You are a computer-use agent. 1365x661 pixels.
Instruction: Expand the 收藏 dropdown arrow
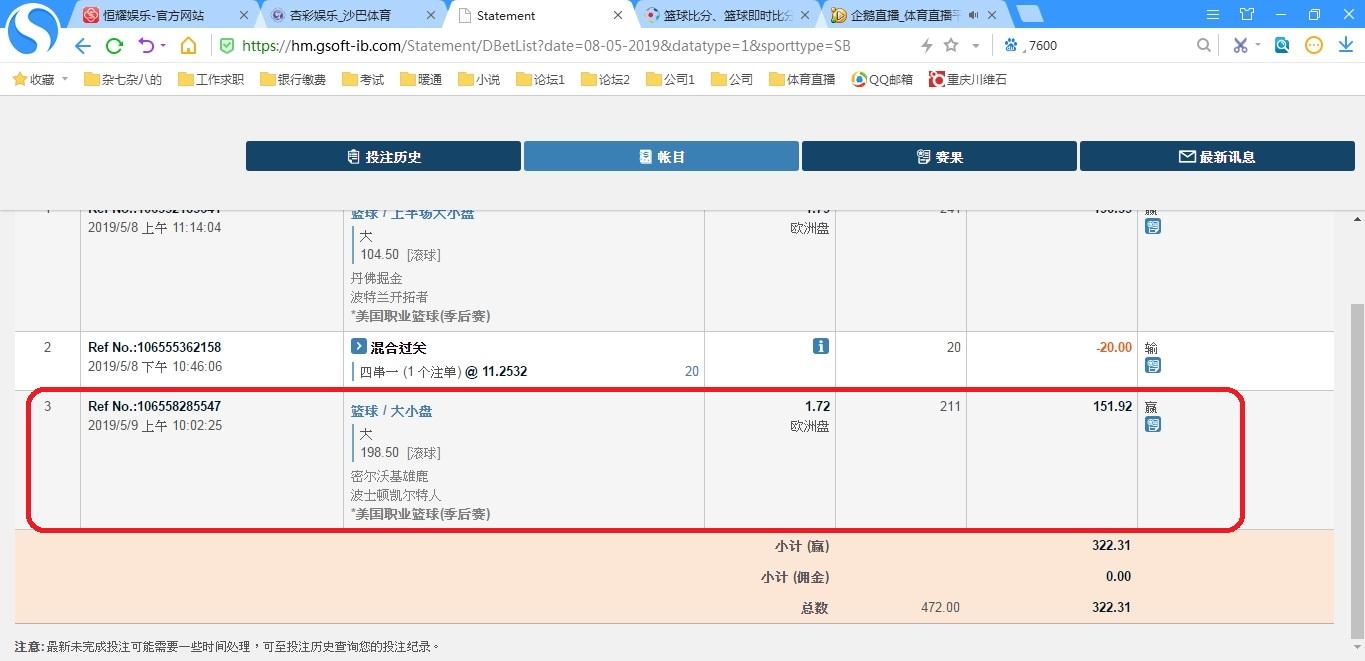coord(65,79)
